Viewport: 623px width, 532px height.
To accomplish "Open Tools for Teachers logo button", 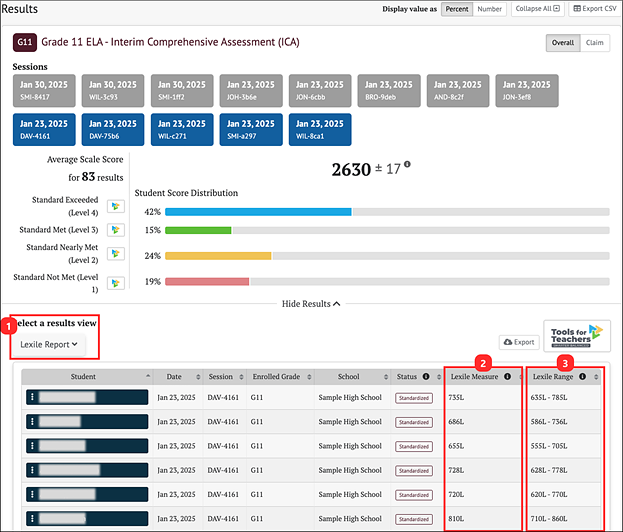I will [576, 337].
